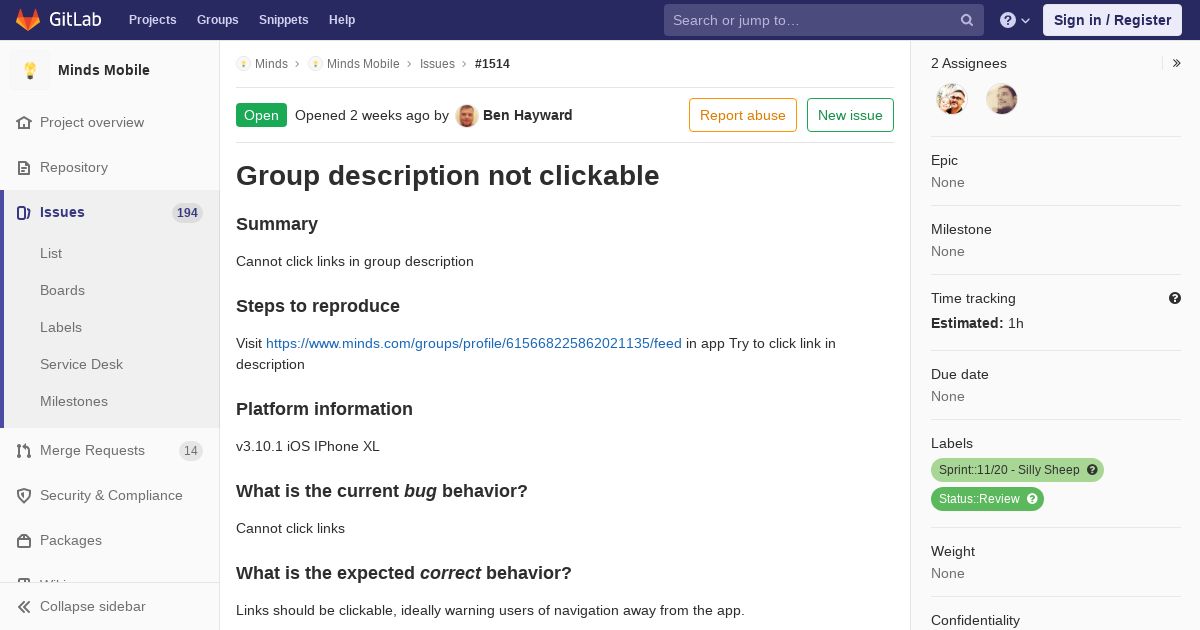The width and height of the screenshot is (1200, 630).
Task: Click the Minds breadcrumb link
Action: (271, 64)
